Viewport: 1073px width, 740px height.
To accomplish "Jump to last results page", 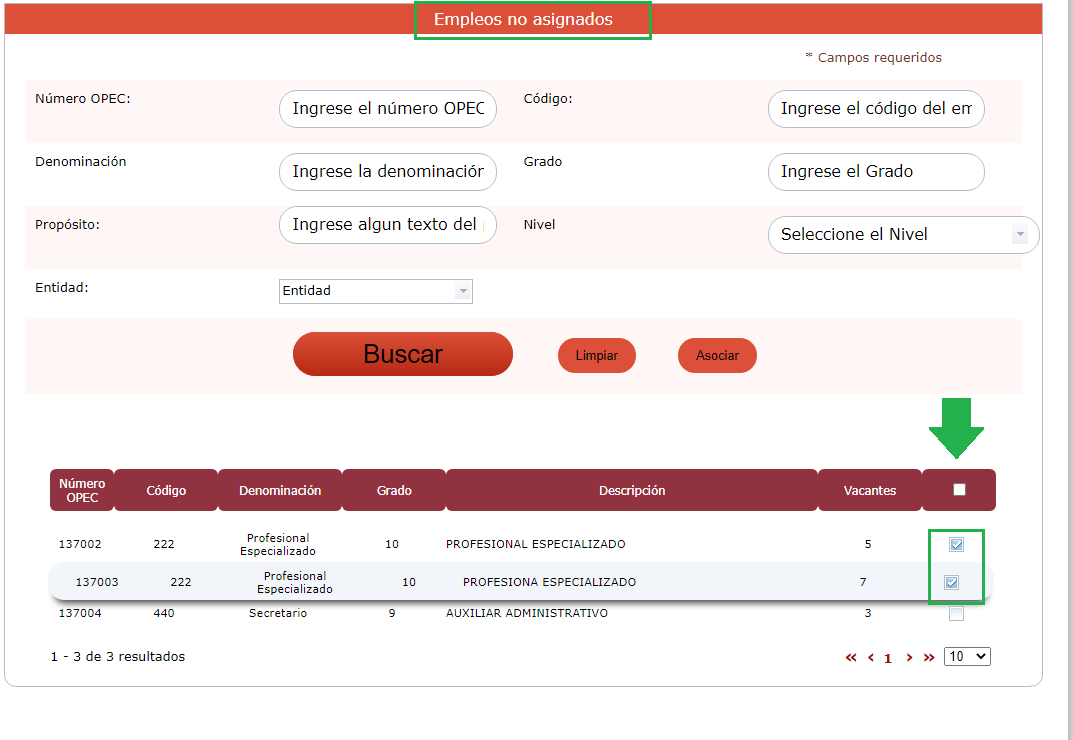I will click(929, 658).
